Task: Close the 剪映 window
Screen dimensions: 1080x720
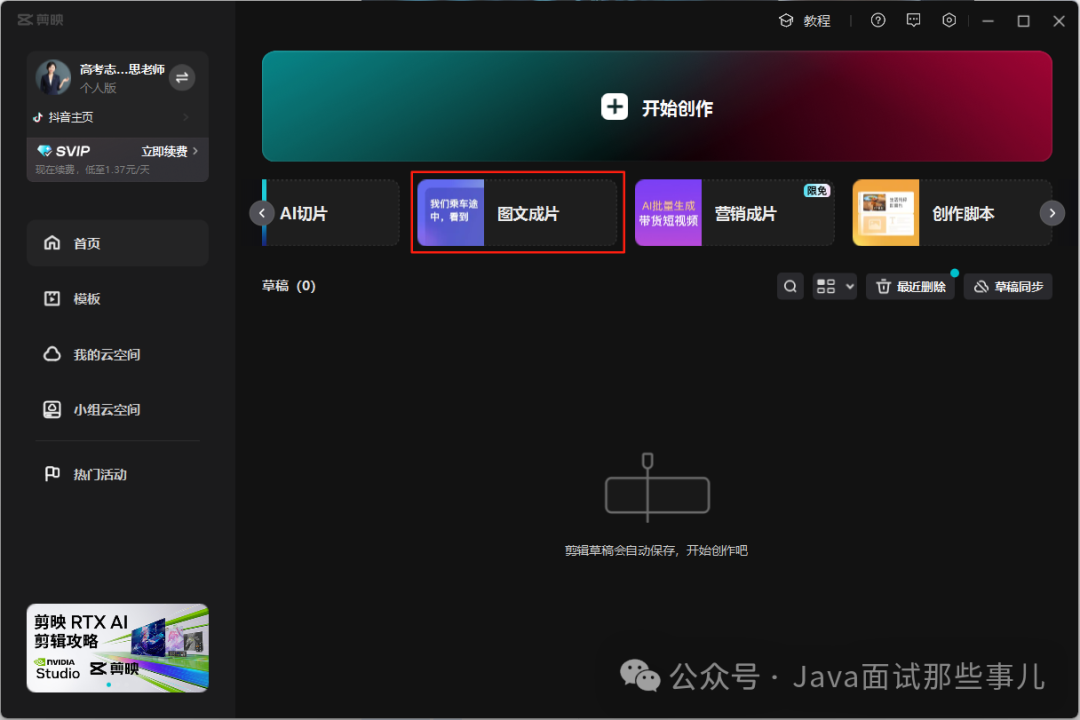Action: [1059, 21]
